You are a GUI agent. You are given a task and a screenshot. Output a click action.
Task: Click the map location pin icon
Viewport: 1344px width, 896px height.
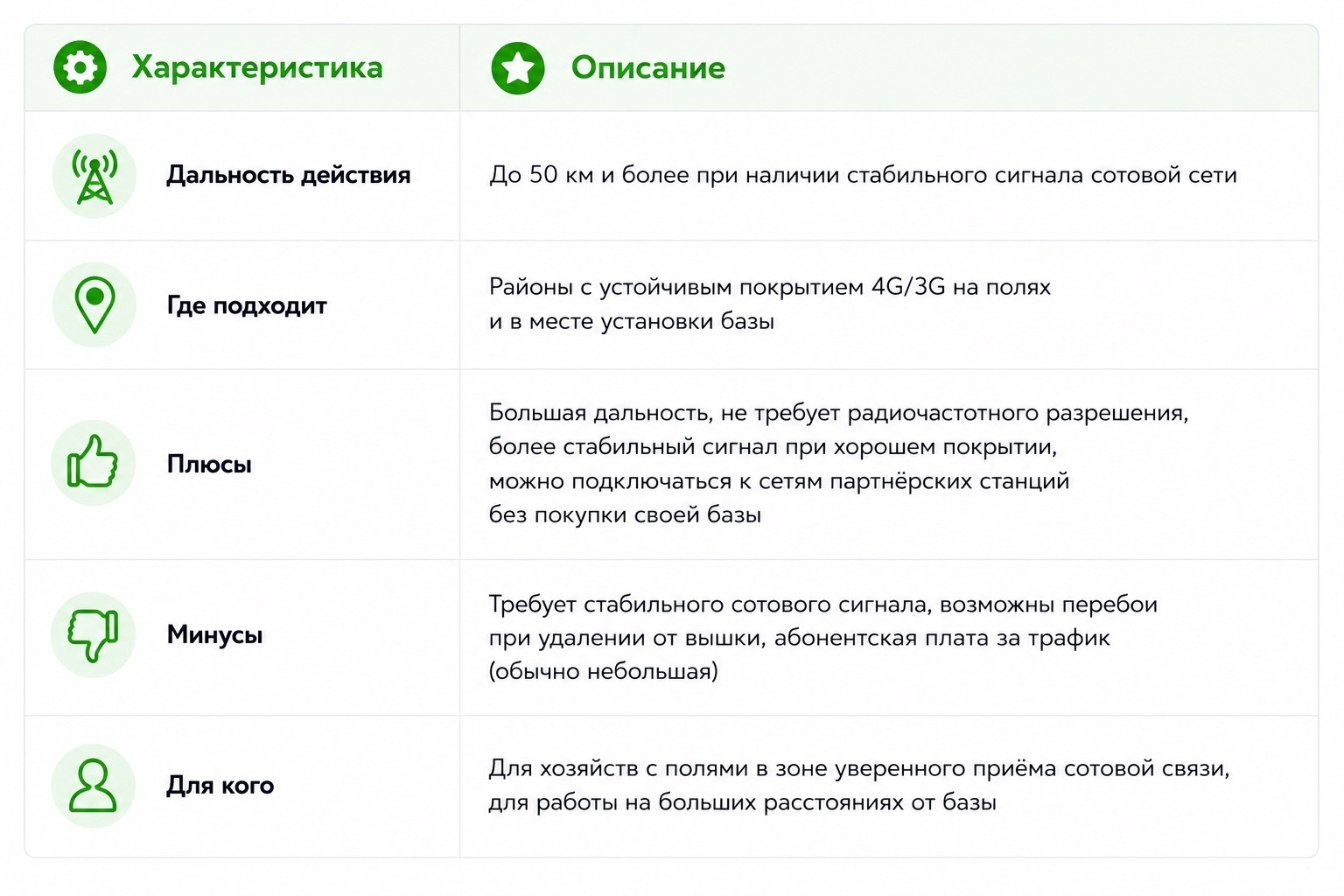tap(94, 305)
